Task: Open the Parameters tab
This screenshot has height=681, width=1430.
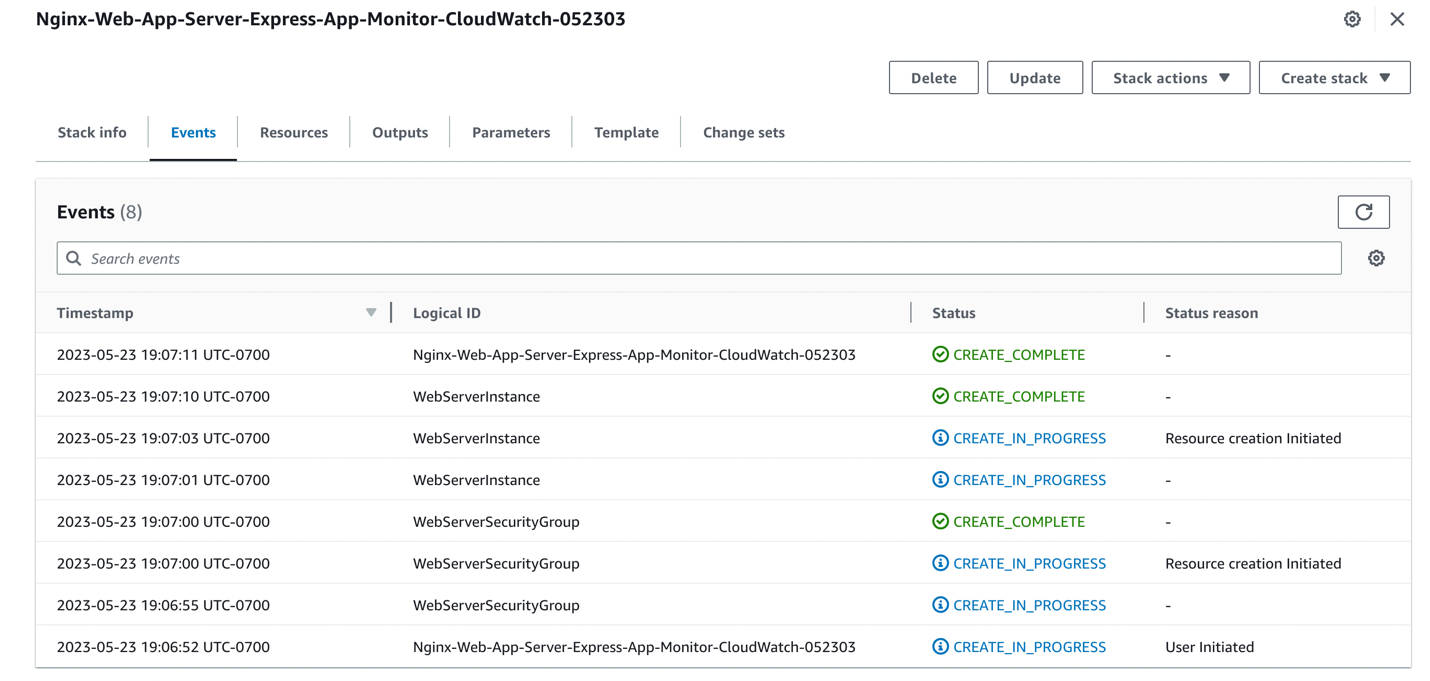Action: point(511,132)
